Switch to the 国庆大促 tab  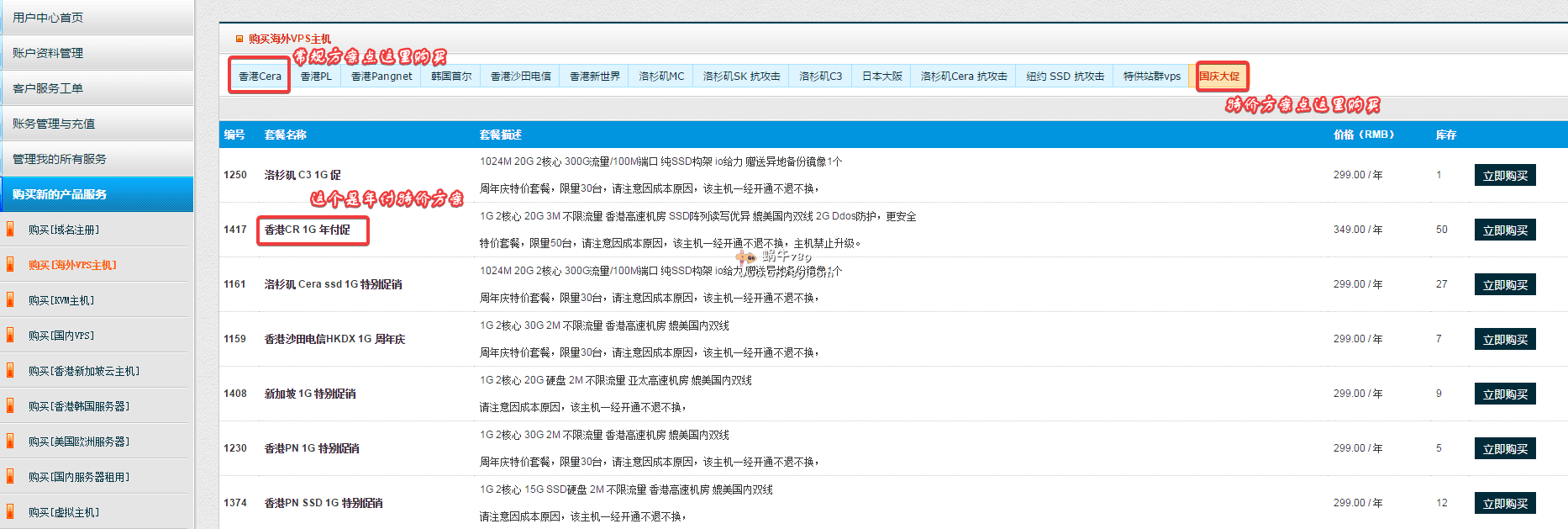1219,77
